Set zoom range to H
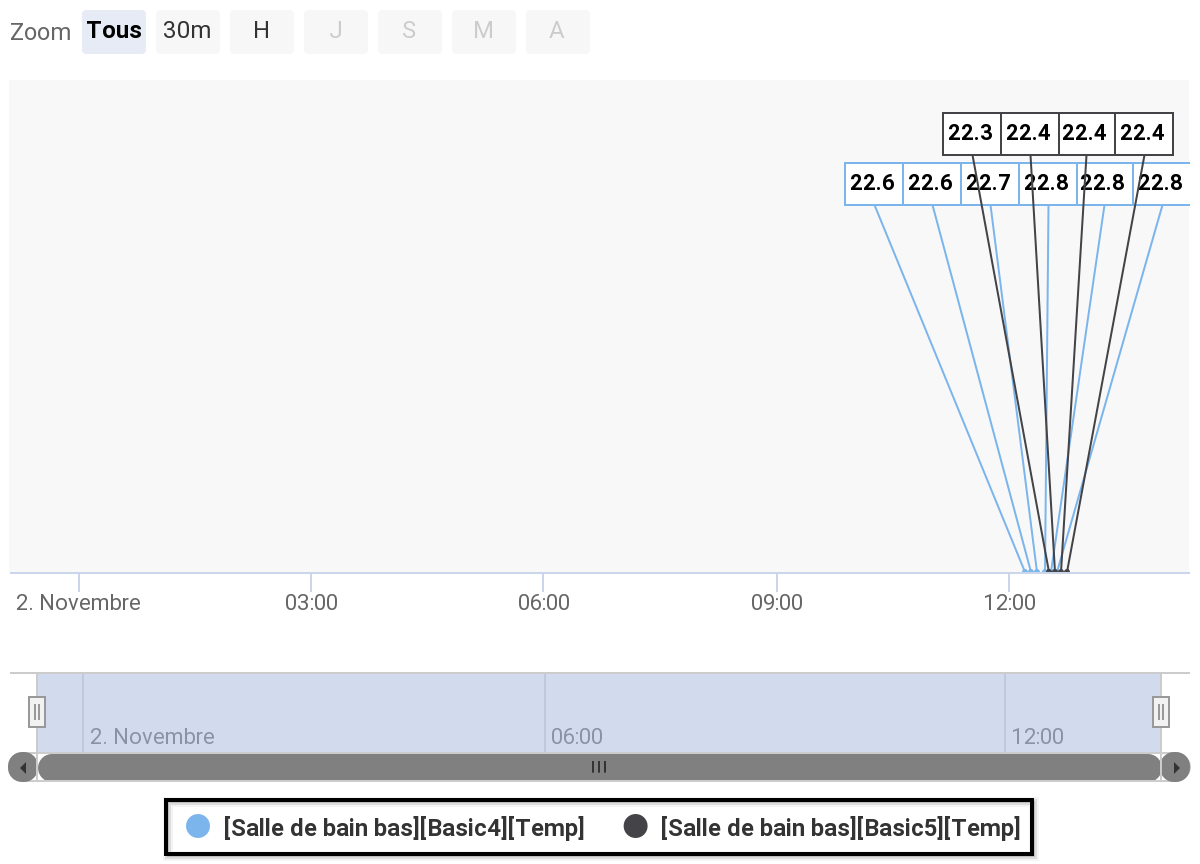 tap(261, 31)
